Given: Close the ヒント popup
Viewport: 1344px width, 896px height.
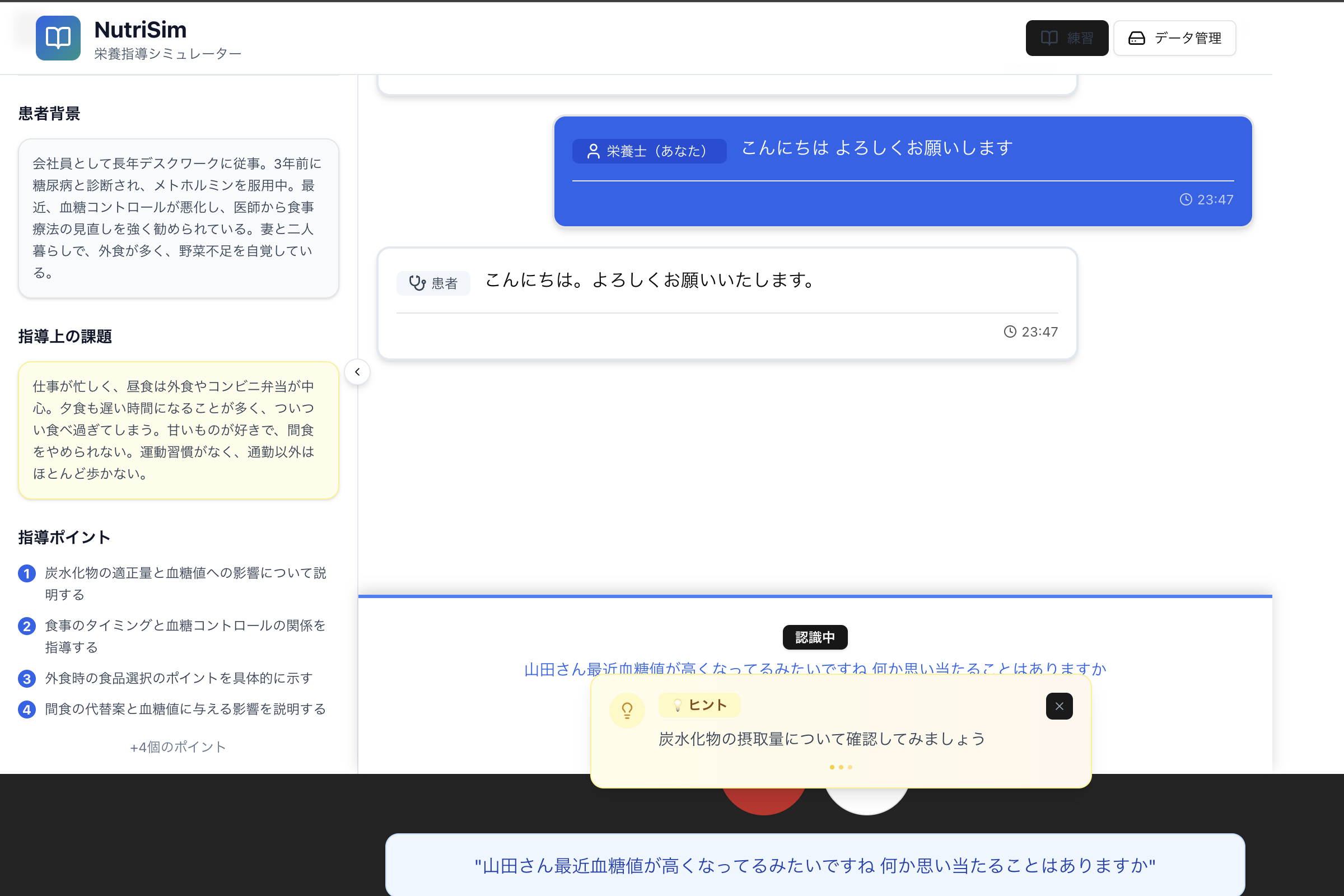Looking at the screenshot, I should coord(1059,706).
